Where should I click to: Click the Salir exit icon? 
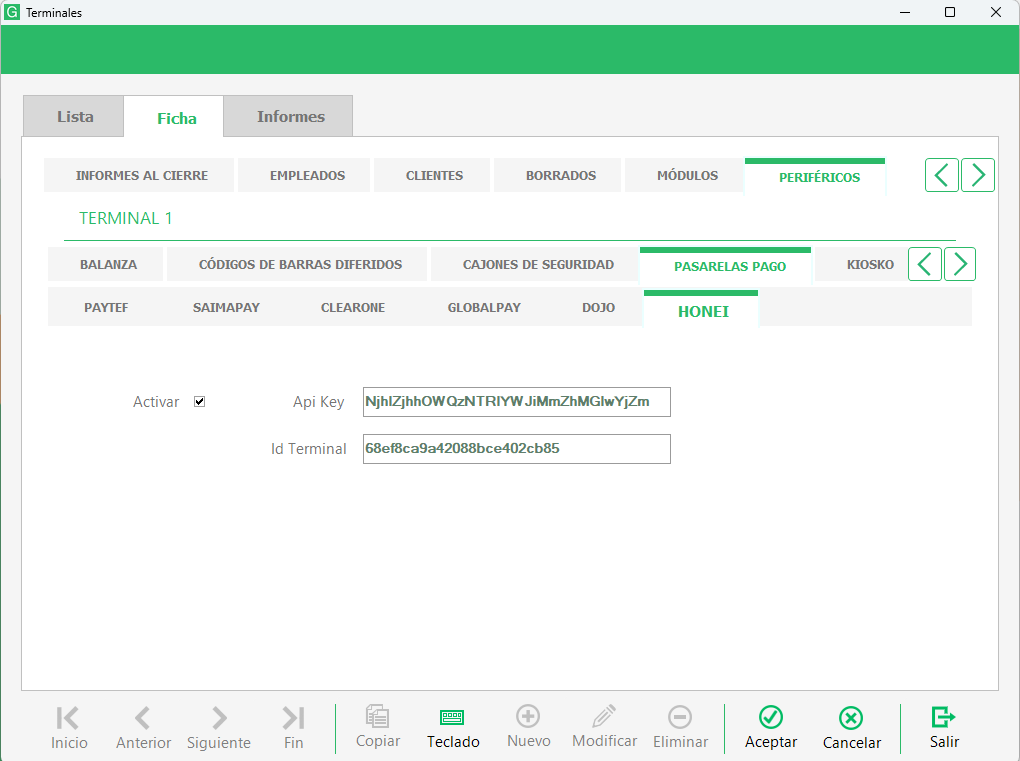point(943,717)
